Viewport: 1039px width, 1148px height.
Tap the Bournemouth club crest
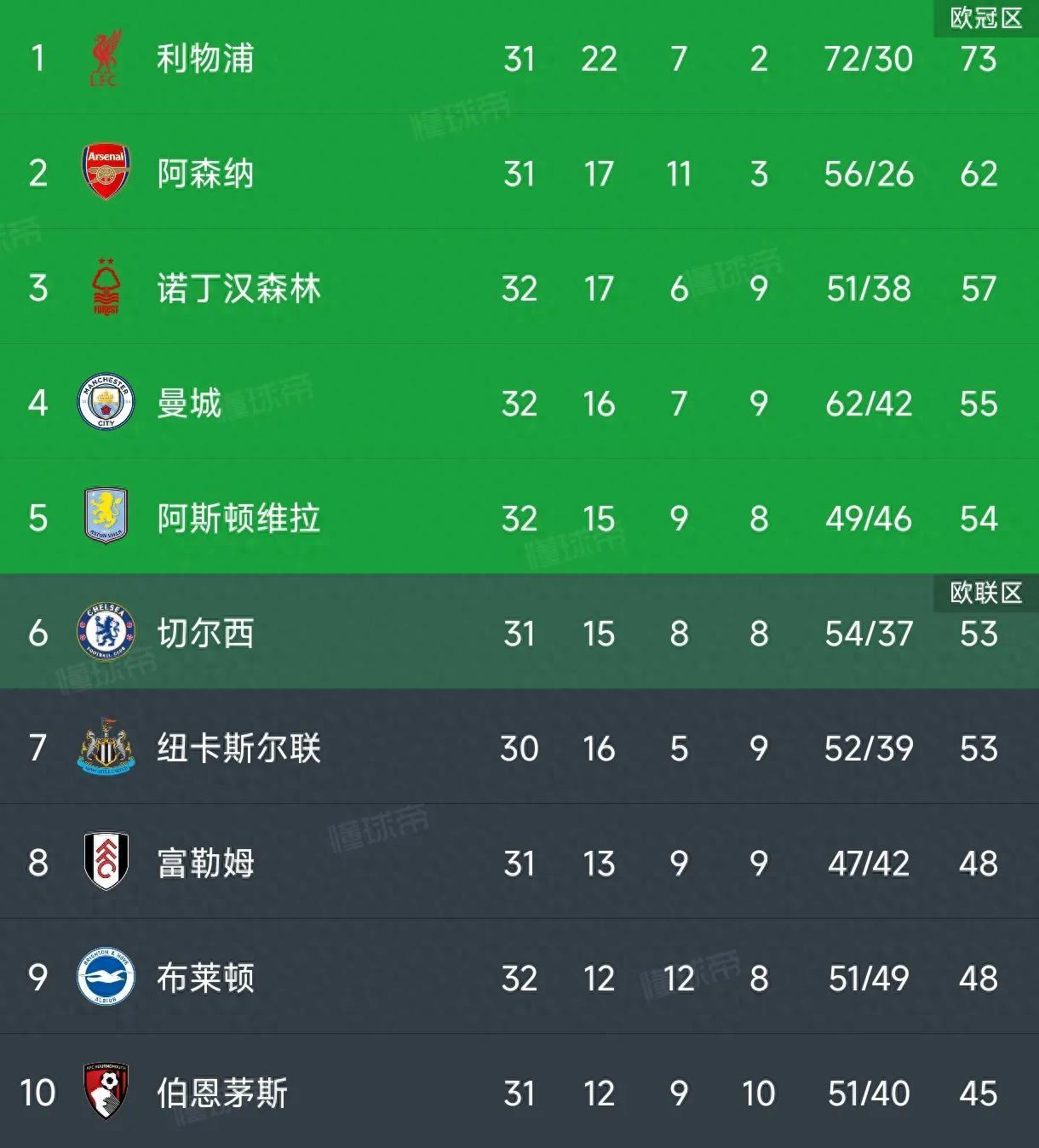click(106, 1092)
